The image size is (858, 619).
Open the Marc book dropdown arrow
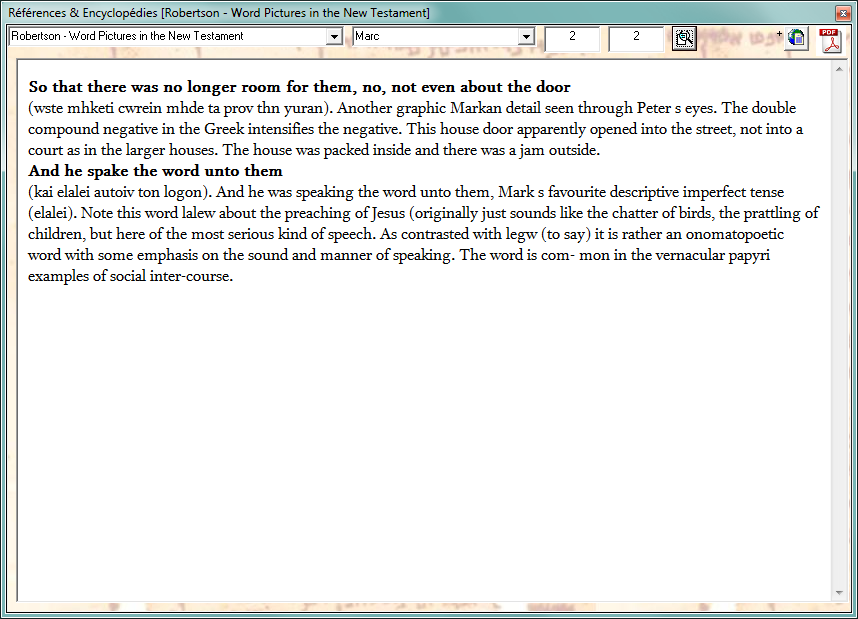tap(526, 37)
